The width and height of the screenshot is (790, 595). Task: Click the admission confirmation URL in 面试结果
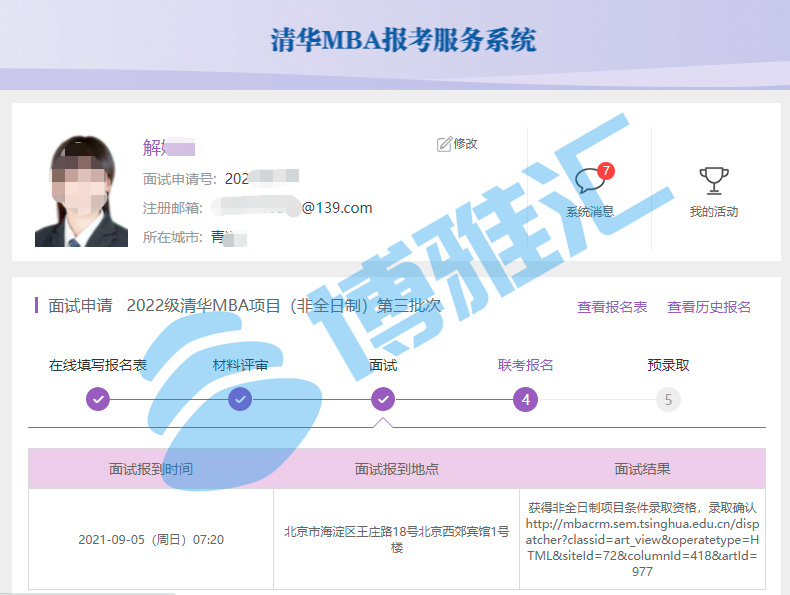pyautogui.click(x=642, y=548)
